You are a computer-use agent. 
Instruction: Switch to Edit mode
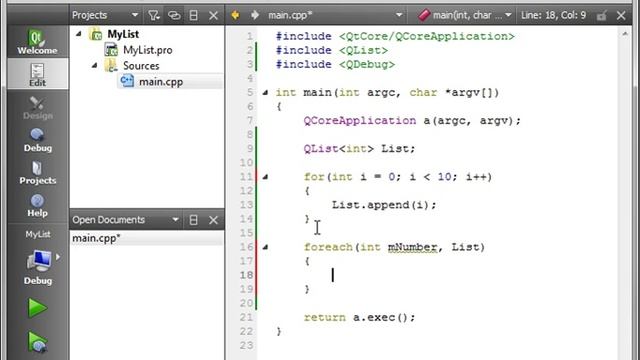(x=37, y=74)
